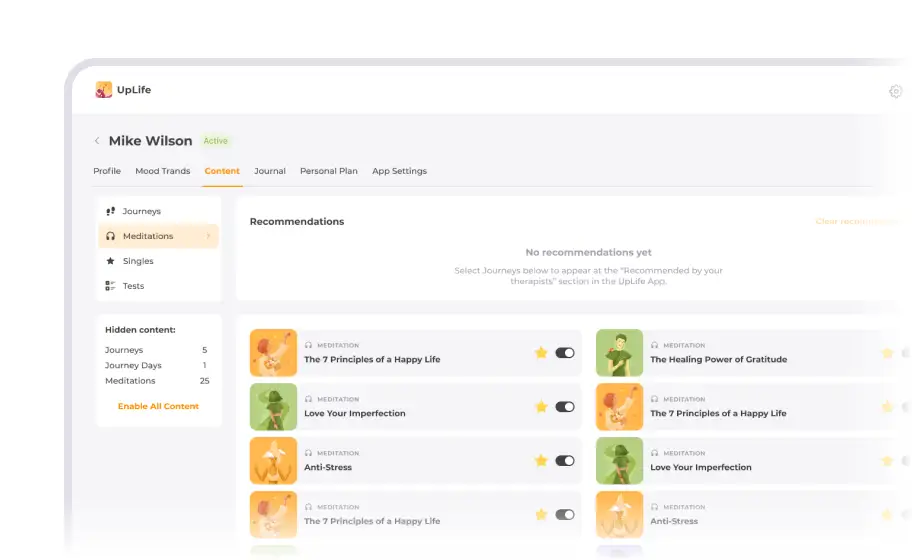
Task: Click 'No recommendations yet' message
Action: [x=588, y=252]
